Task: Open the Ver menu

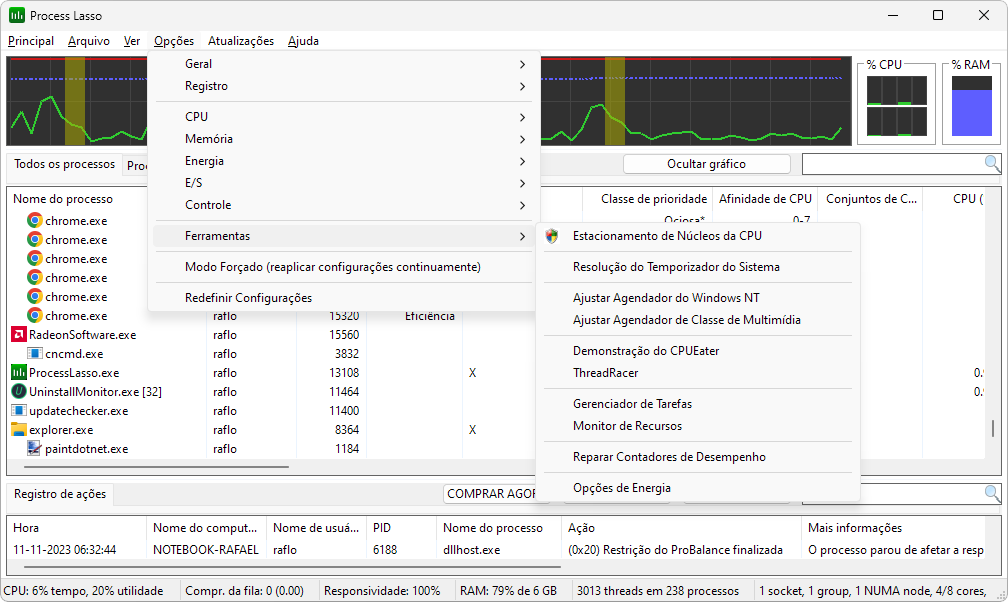Action: pos(132,41)
